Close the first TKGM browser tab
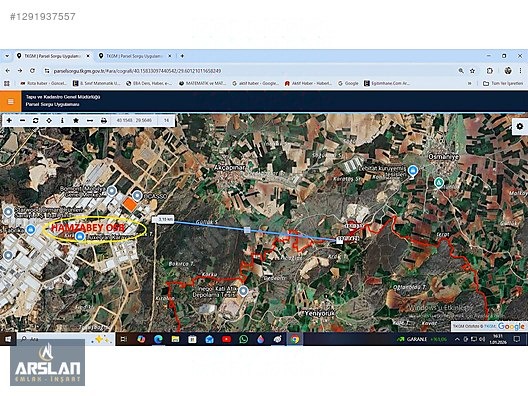 click(88, 56)
